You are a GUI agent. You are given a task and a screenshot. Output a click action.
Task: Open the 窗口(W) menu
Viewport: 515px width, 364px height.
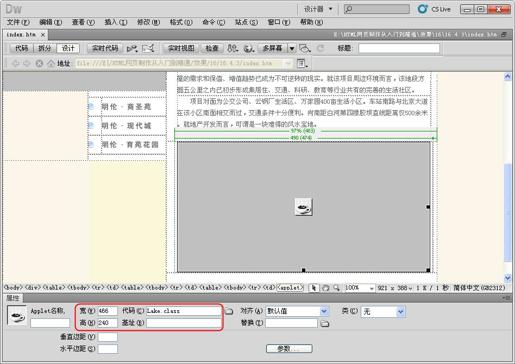point(279,22)
